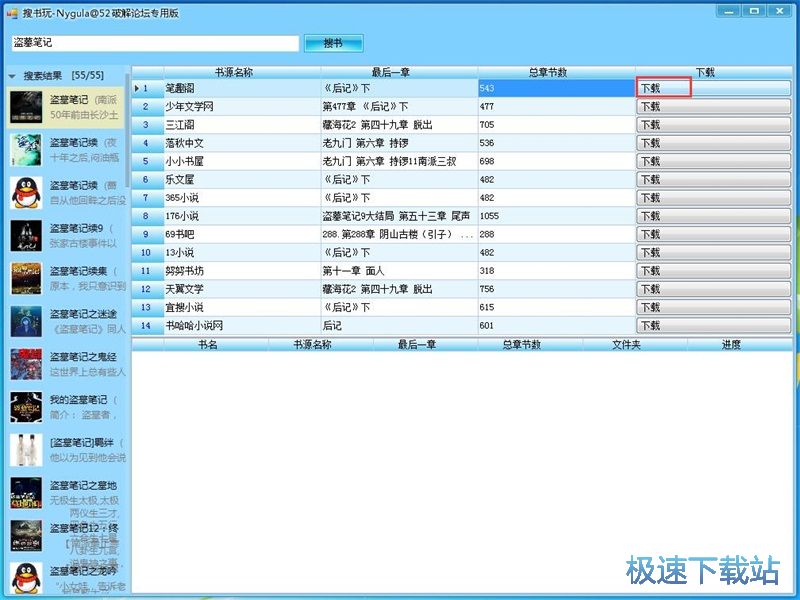
Task: Sort by the 书源名称 column header
Action: 240,72
